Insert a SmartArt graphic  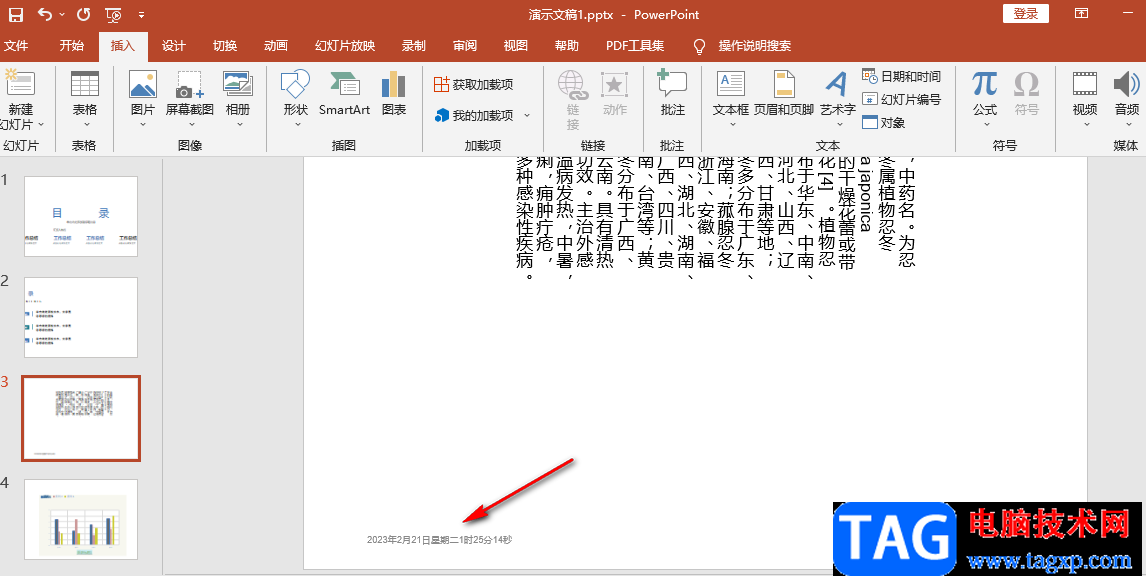344,93
